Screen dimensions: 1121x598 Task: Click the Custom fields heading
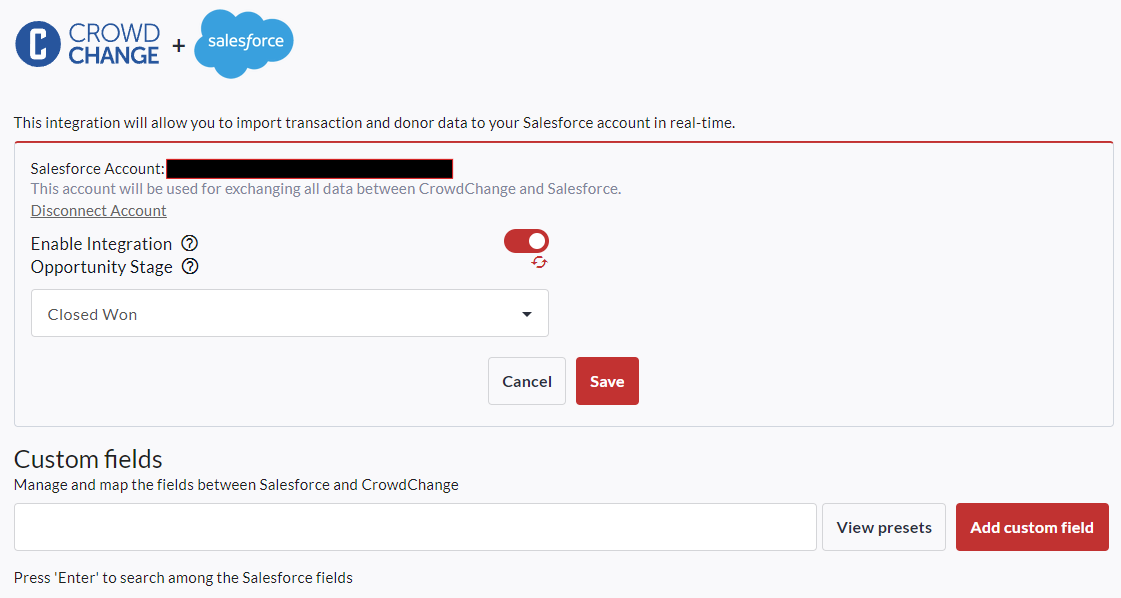88,459
